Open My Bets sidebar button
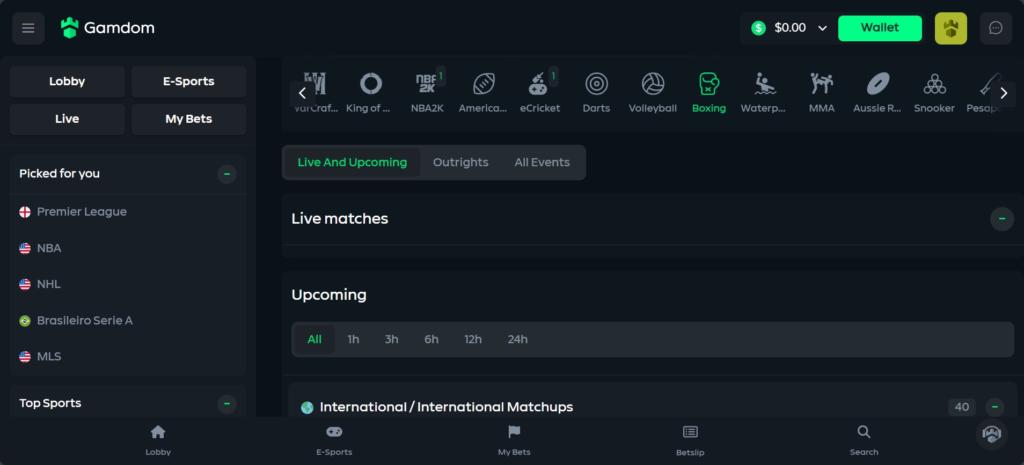1024x465 pixels. coord(189,120)
